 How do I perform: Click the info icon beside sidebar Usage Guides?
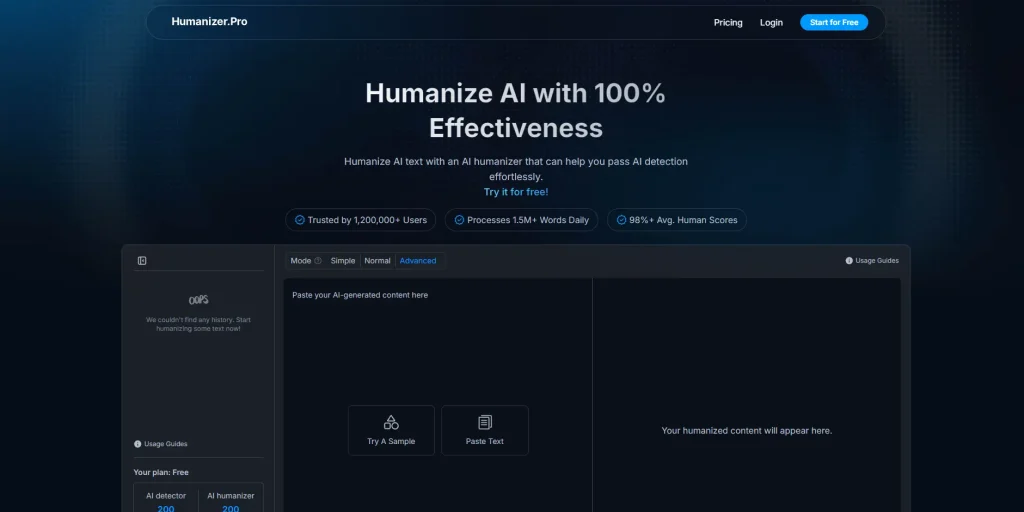[x=138, y=444]
